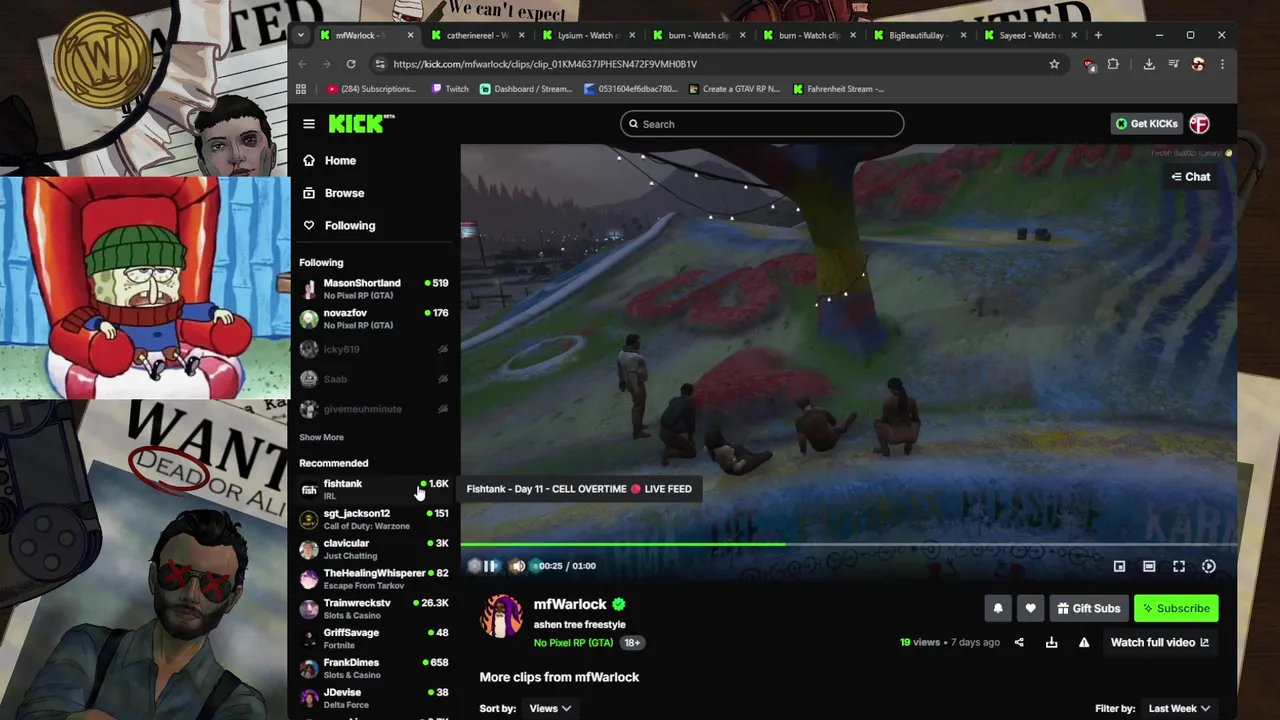Click into the Kick Search field

(x=762, y=124)
